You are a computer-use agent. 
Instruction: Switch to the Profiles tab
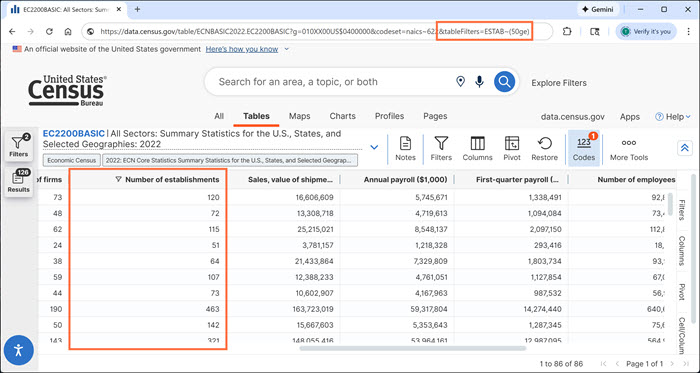[389, 116]
